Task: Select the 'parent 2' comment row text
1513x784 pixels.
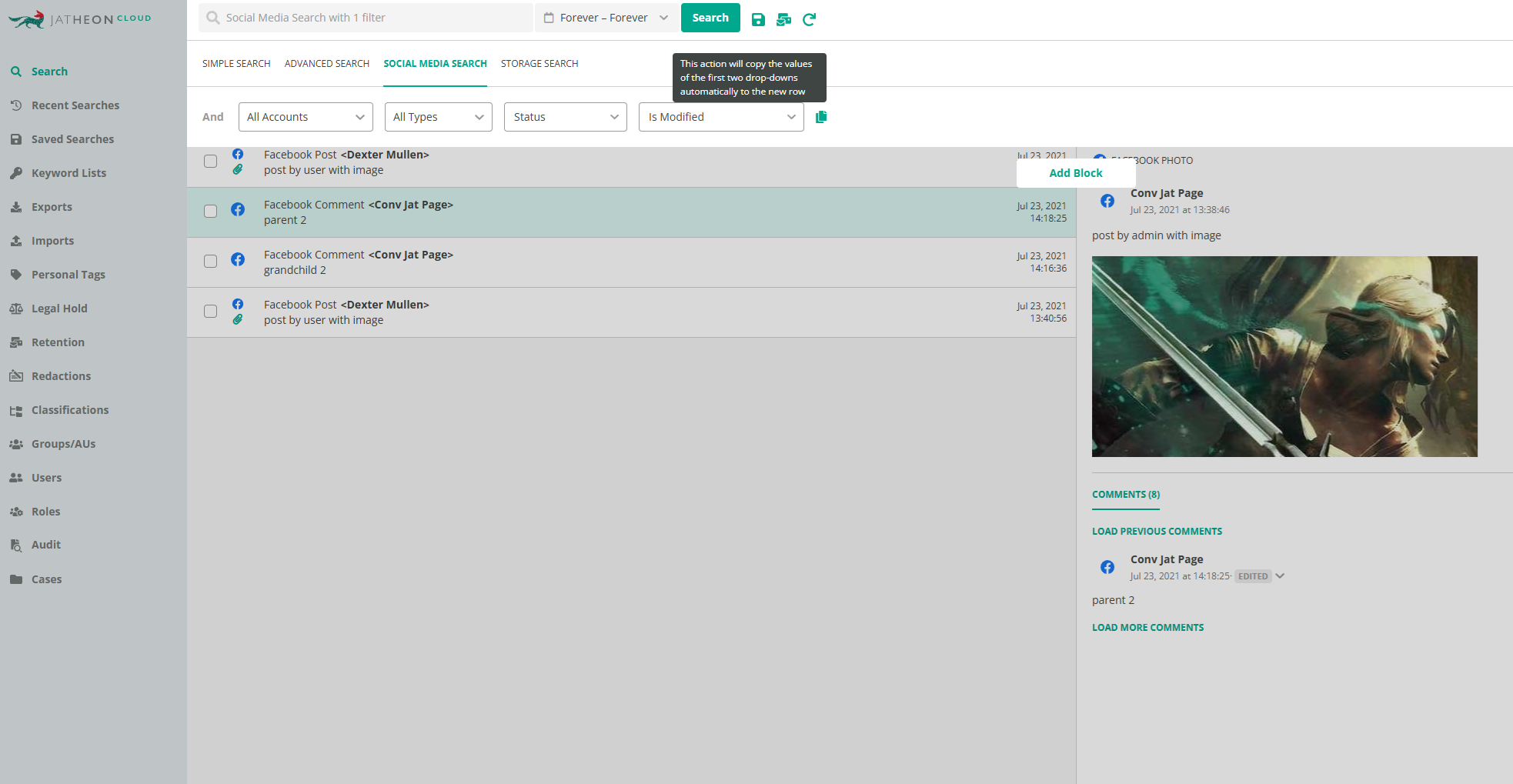Action: pos(285,220)
